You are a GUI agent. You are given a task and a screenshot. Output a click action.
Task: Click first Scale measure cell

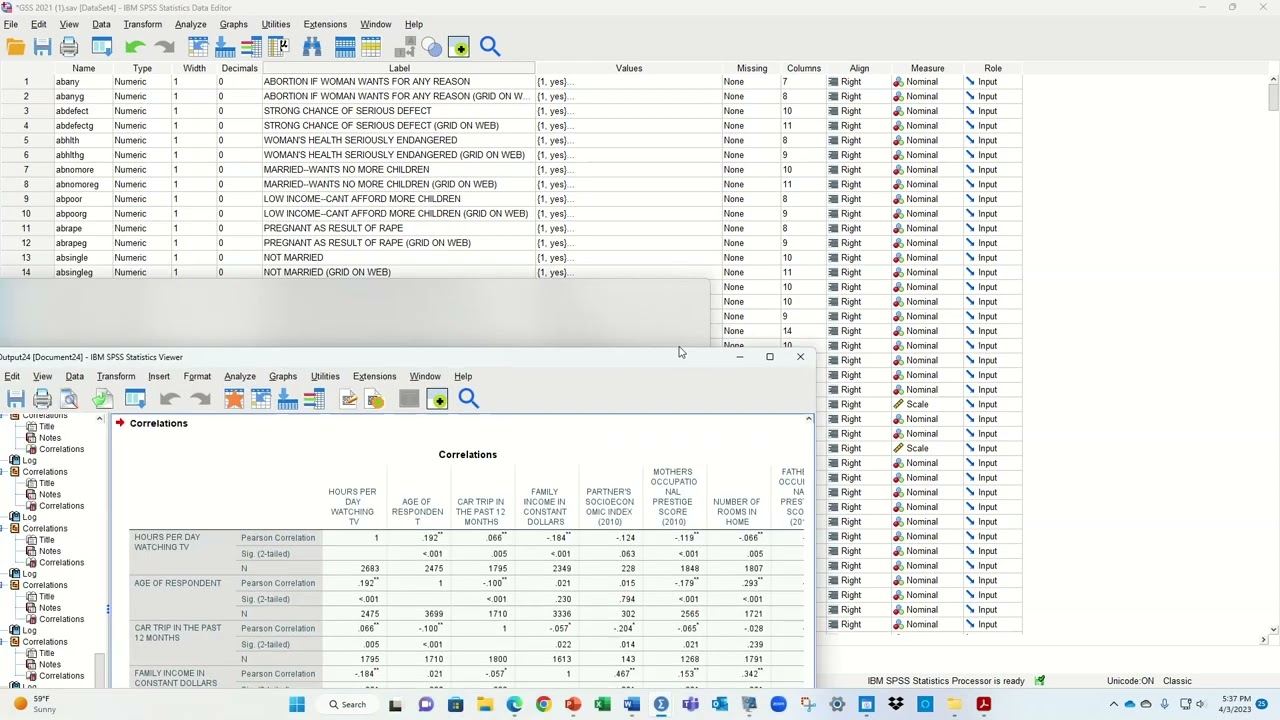pos(927,404)
